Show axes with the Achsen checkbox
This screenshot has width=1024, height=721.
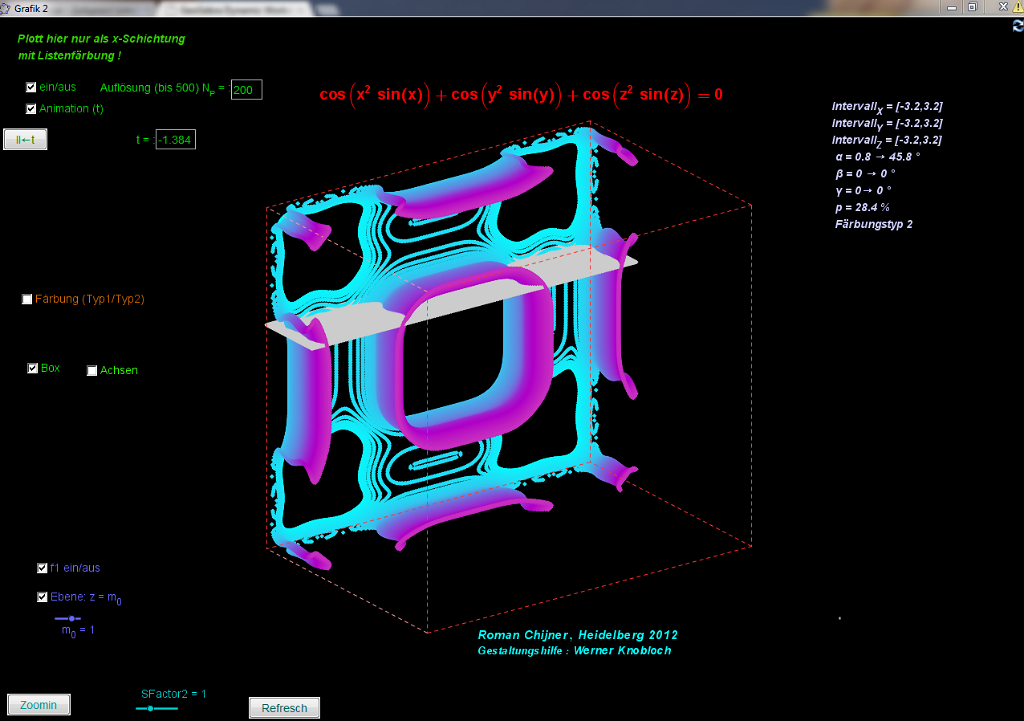(93, 371)
